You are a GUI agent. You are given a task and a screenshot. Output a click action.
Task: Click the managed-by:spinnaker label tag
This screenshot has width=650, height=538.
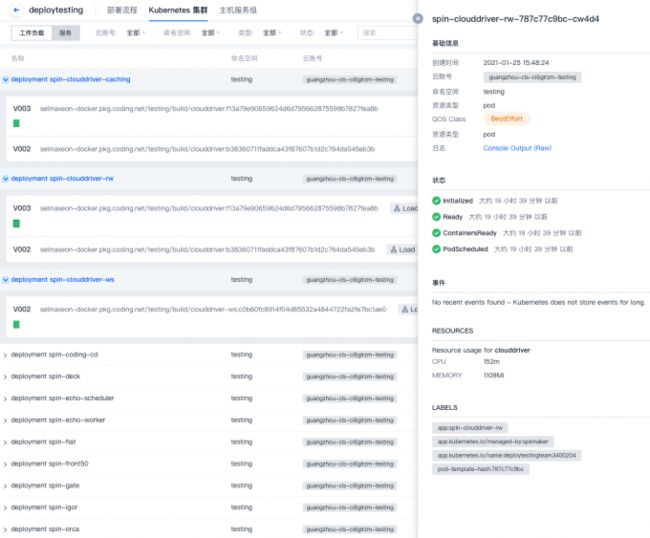tap(493, 441)
